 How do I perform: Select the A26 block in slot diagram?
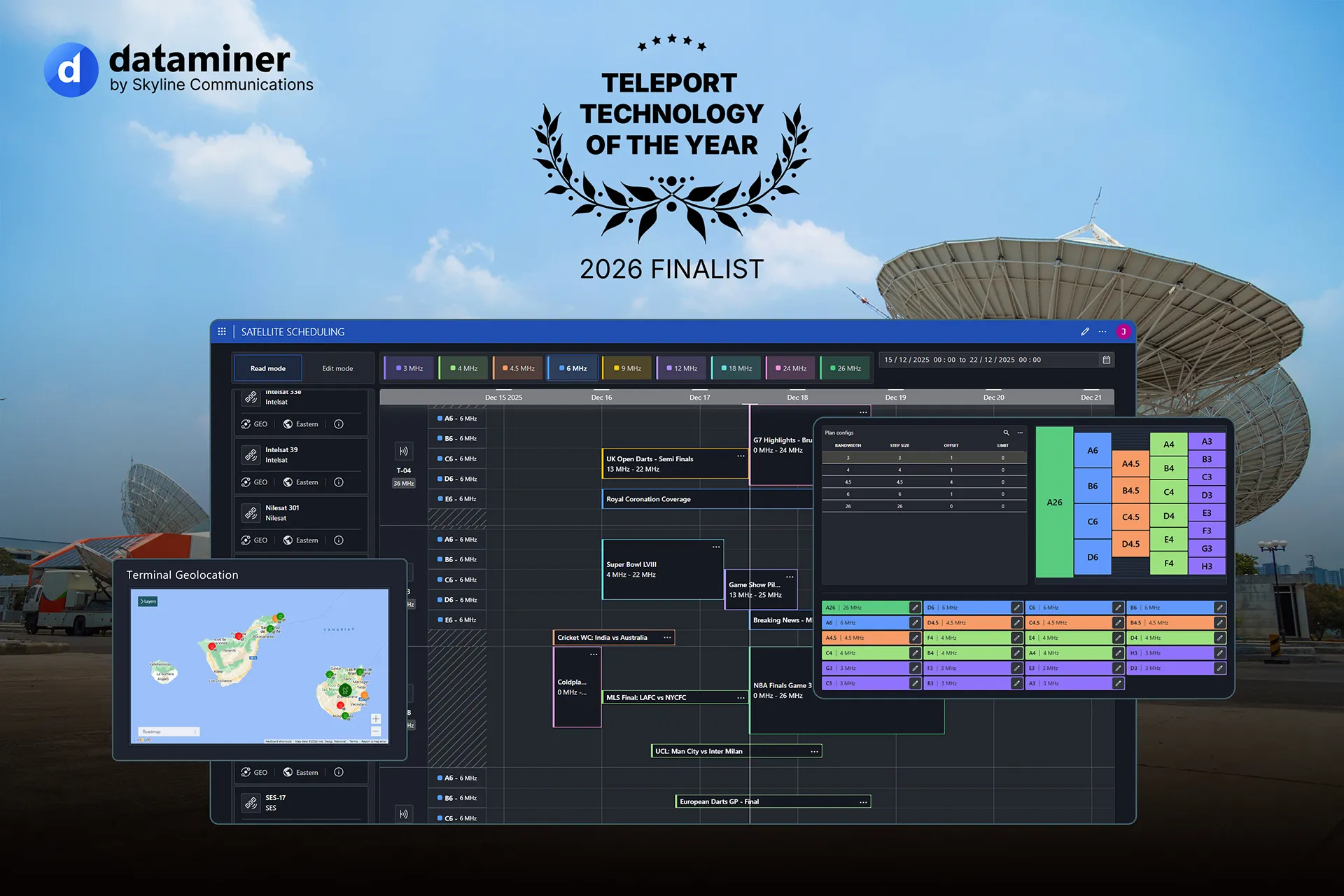tap(1054, 502)
